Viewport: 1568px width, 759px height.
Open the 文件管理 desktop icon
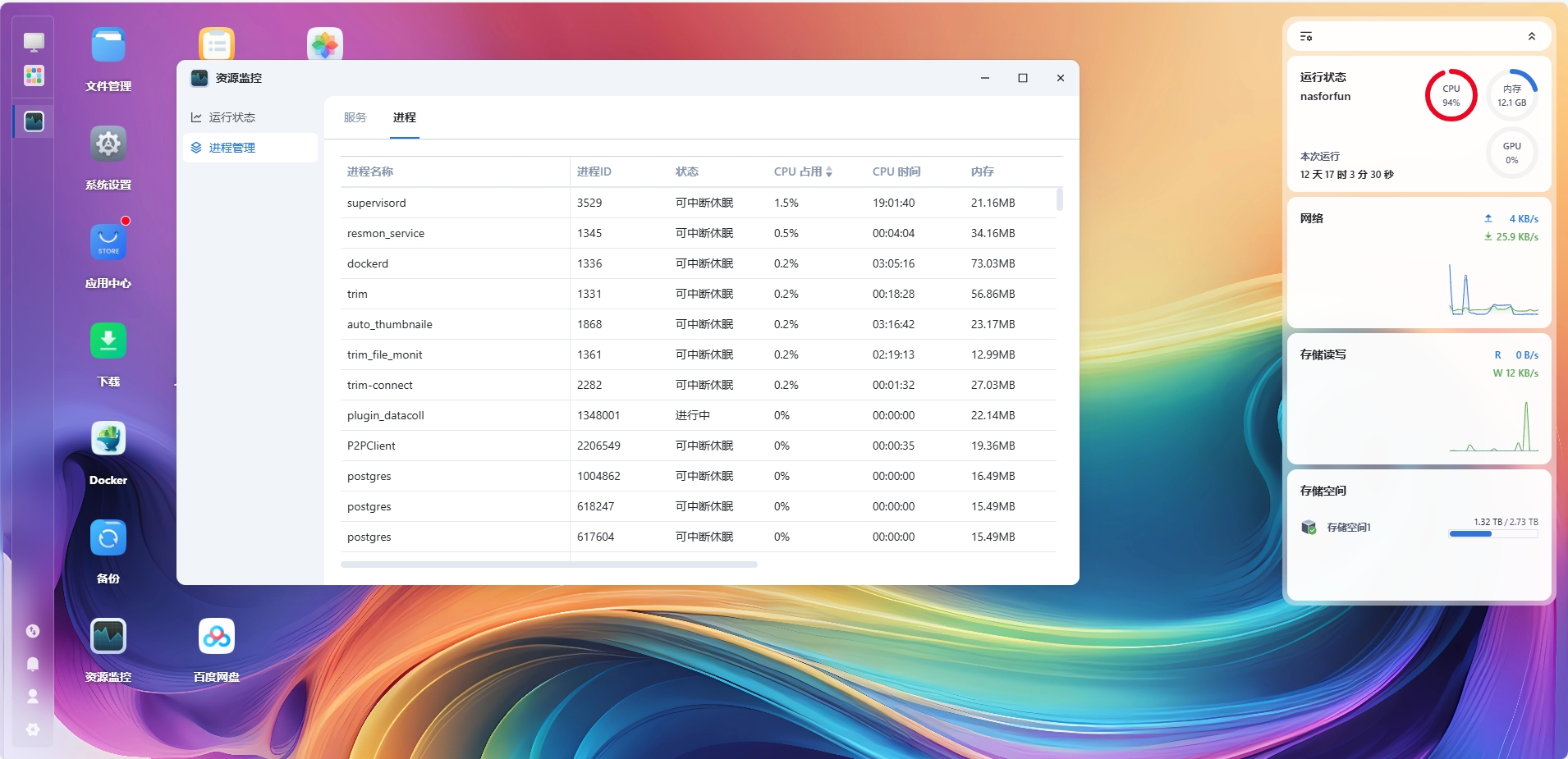[x=108, y=45]
